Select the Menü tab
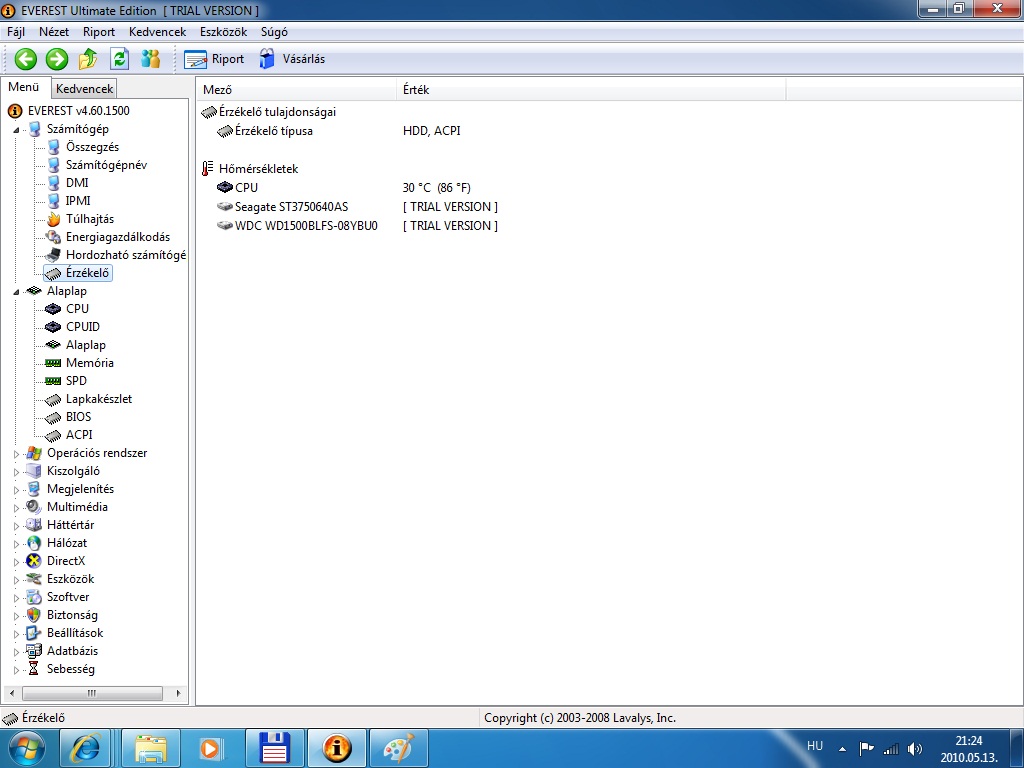The height and width of the screenshot is (768, 1024). (x=24, y=87)
